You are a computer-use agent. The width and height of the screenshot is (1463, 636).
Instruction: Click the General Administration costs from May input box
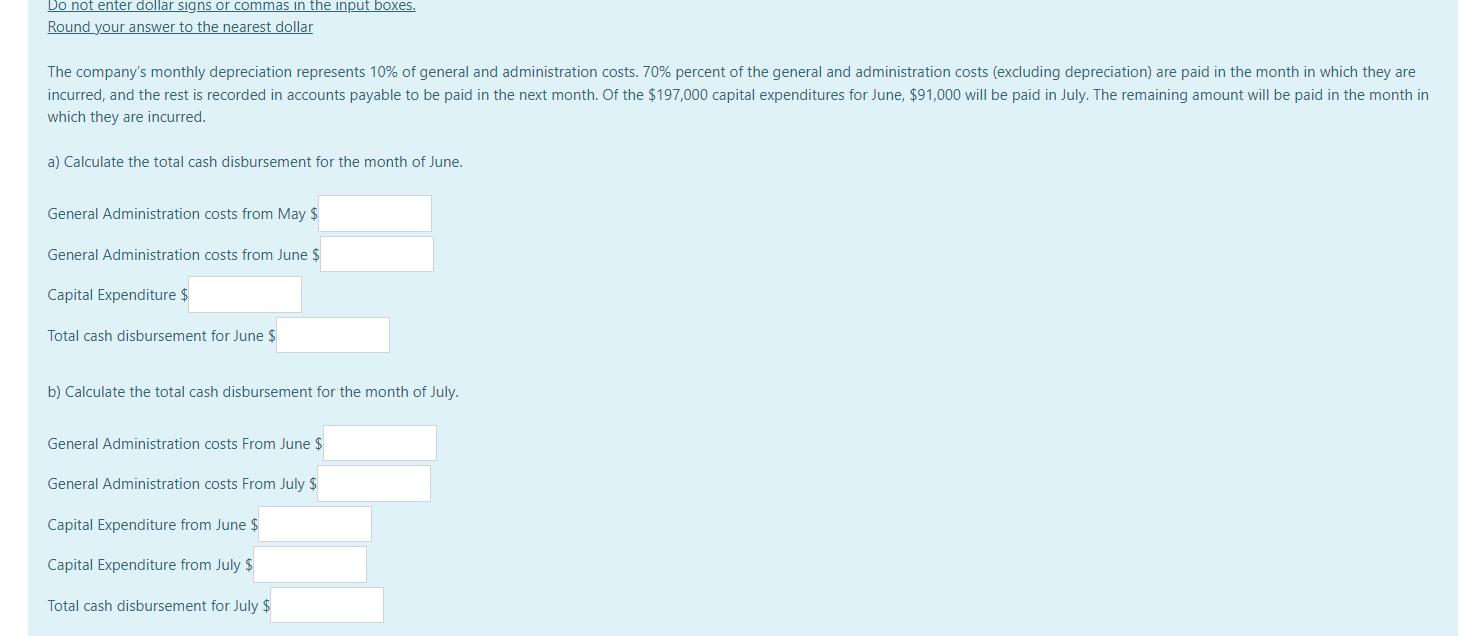pos(374,213)
